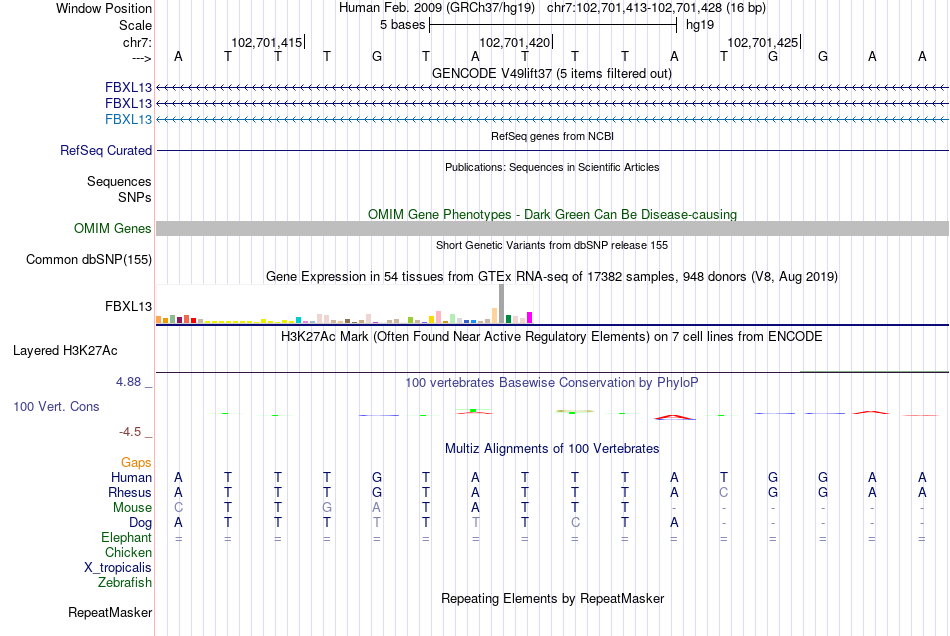This screenshot has width=950, height=636.
Task: Open Gene Expression in 54 tissues title
Action: [552, 276]
